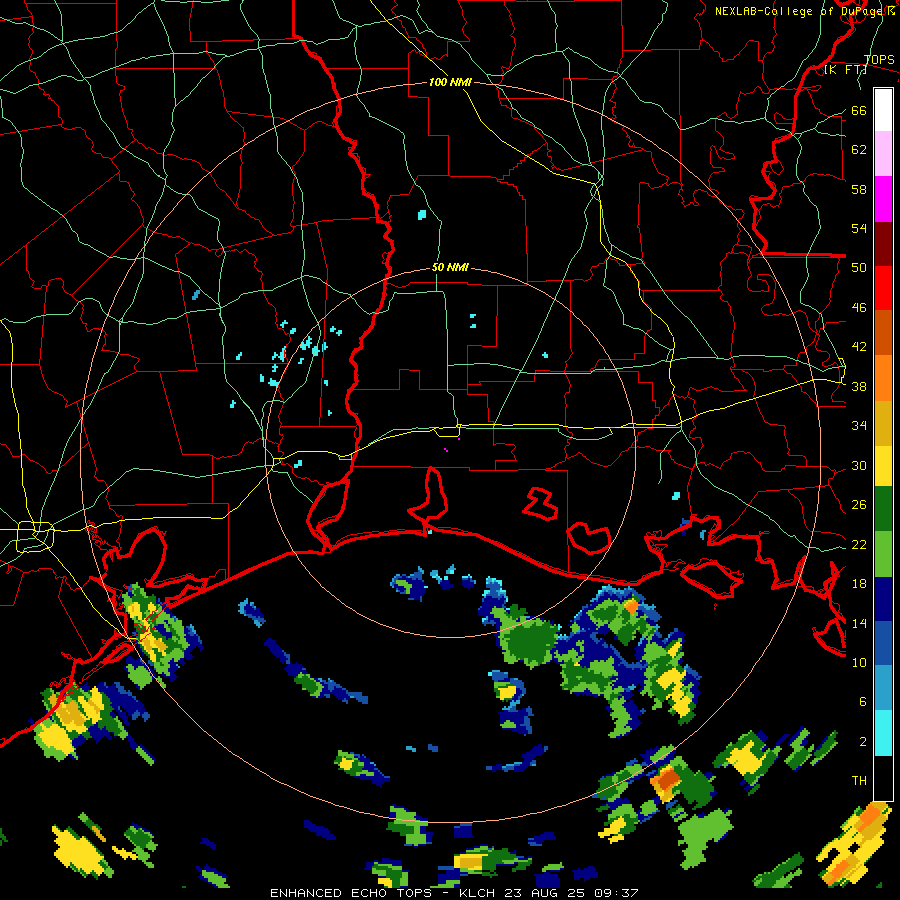
Task: Click the bright red legend swatch
Action: 883,288
